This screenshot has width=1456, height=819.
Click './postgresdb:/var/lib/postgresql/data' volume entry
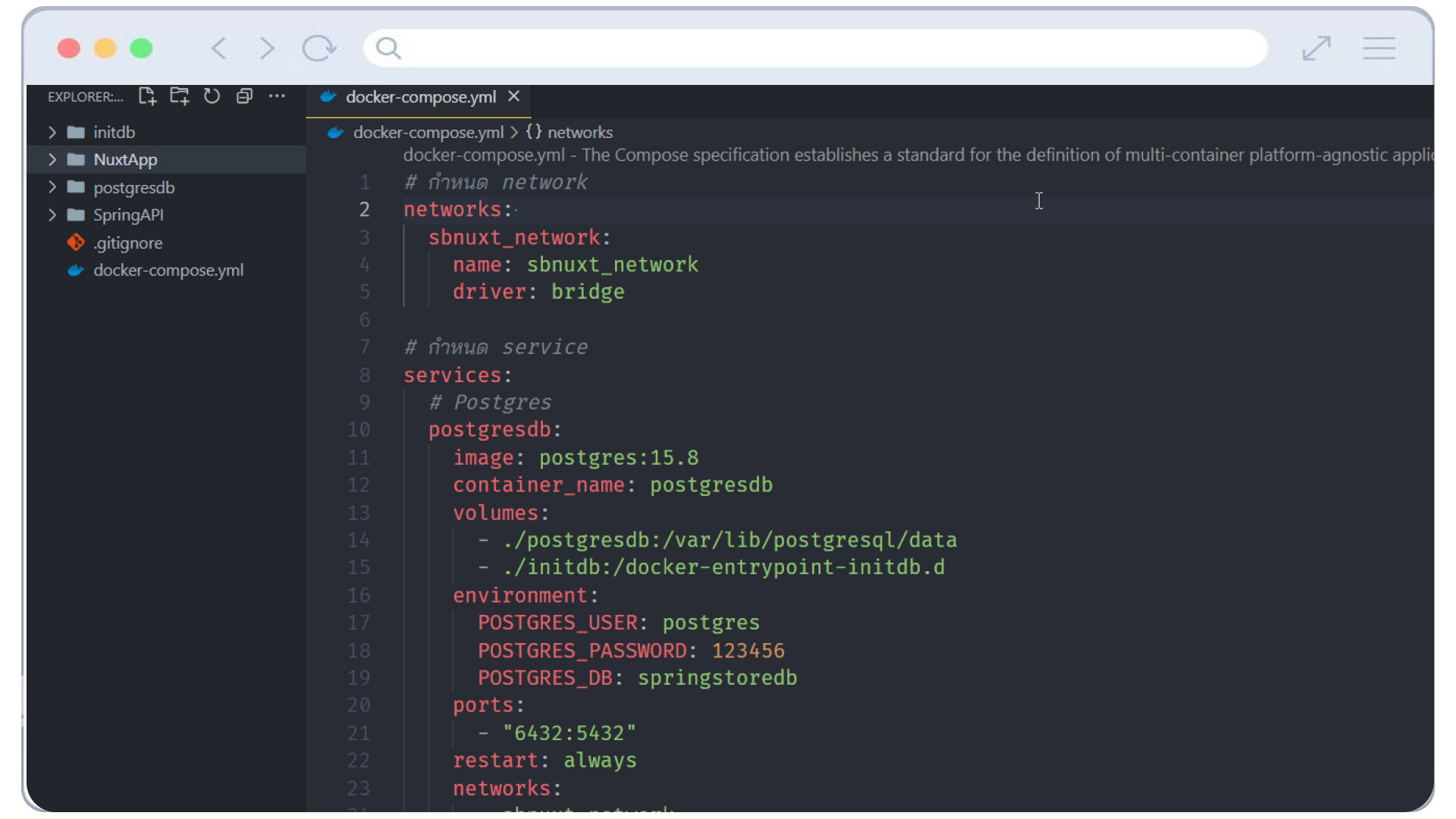pyautogui.click(x=730, y=541)
